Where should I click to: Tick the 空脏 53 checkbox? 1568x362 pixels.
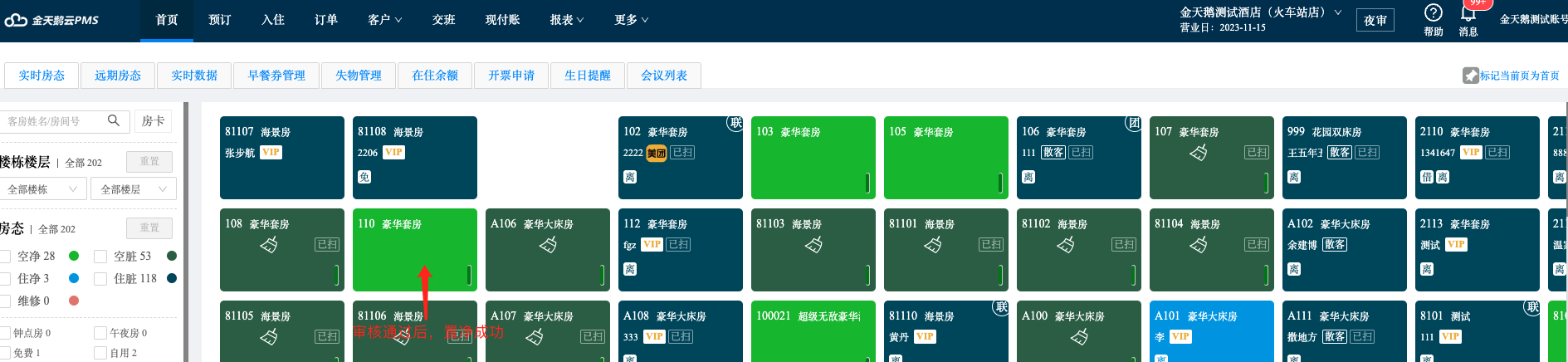pos(100,256)
